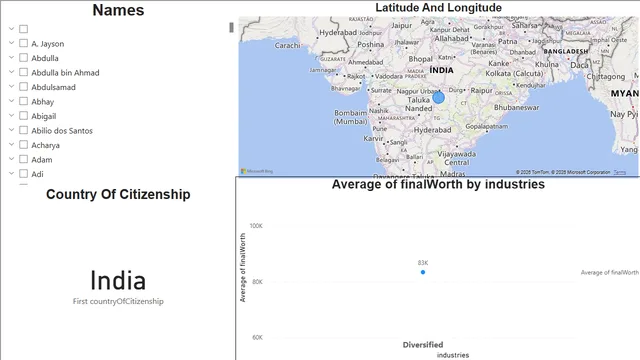Tick the blank entry checkbox above A. Jayson
The height and width of the screenshot is (360, 640).
tap(24, 29)
